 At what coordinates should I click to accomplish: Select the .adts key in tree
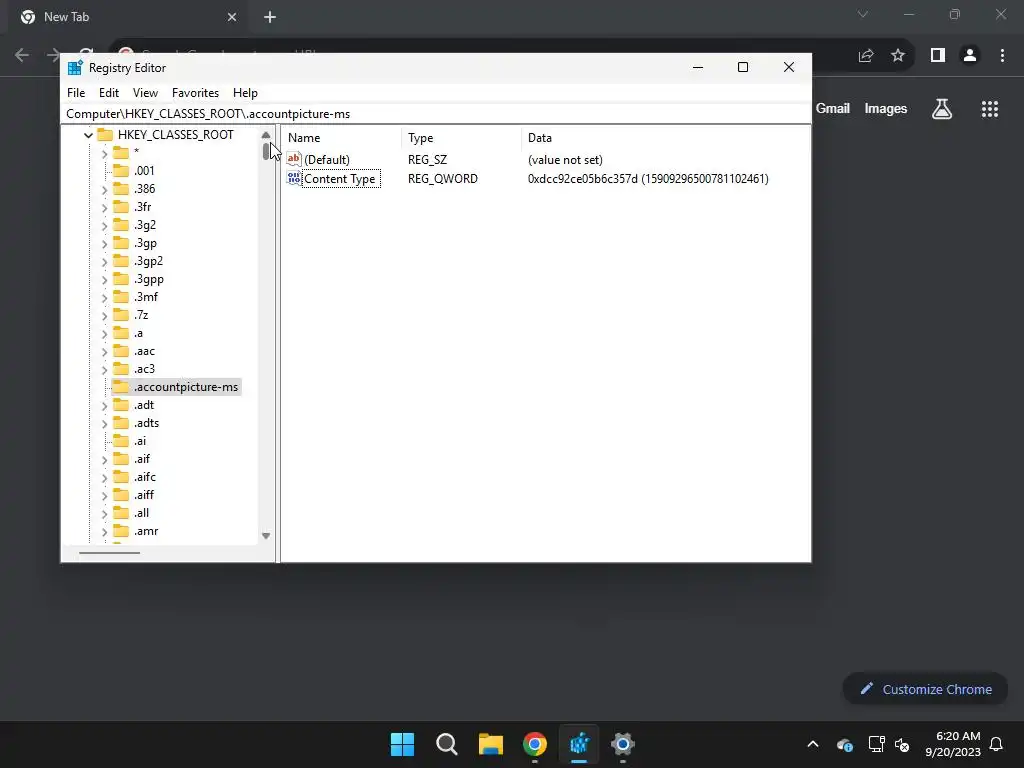[146, 423]
